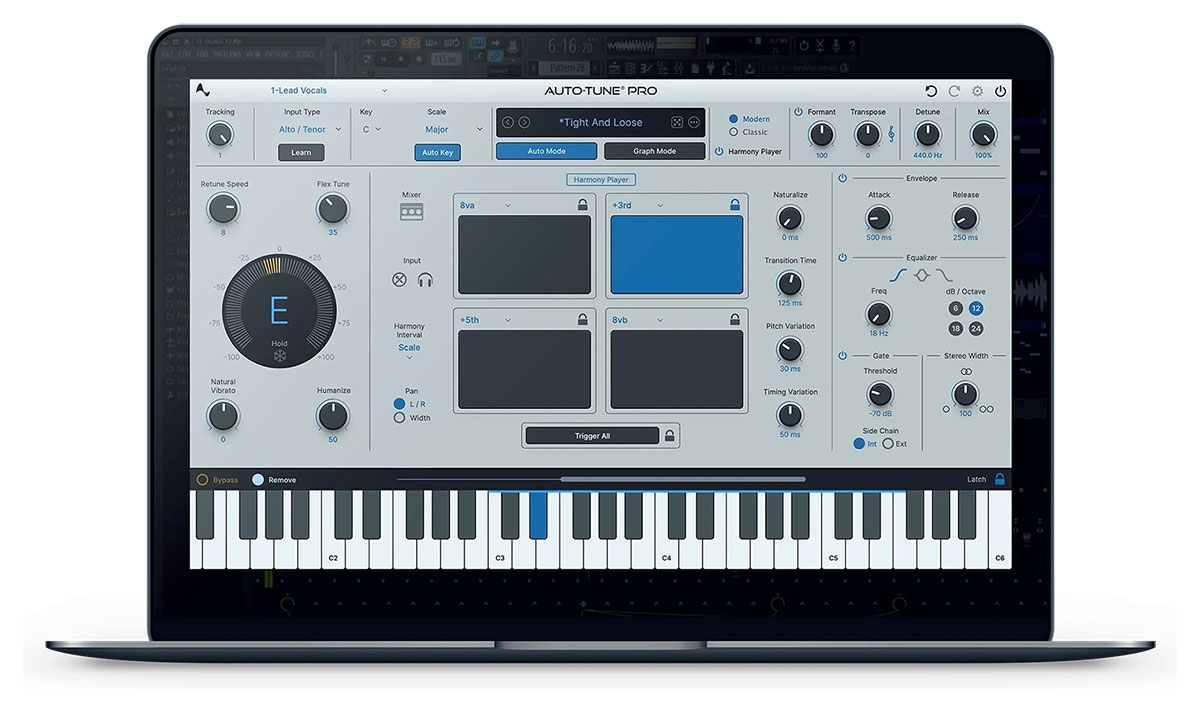Switch to Auto Mode

pos(547,151)
